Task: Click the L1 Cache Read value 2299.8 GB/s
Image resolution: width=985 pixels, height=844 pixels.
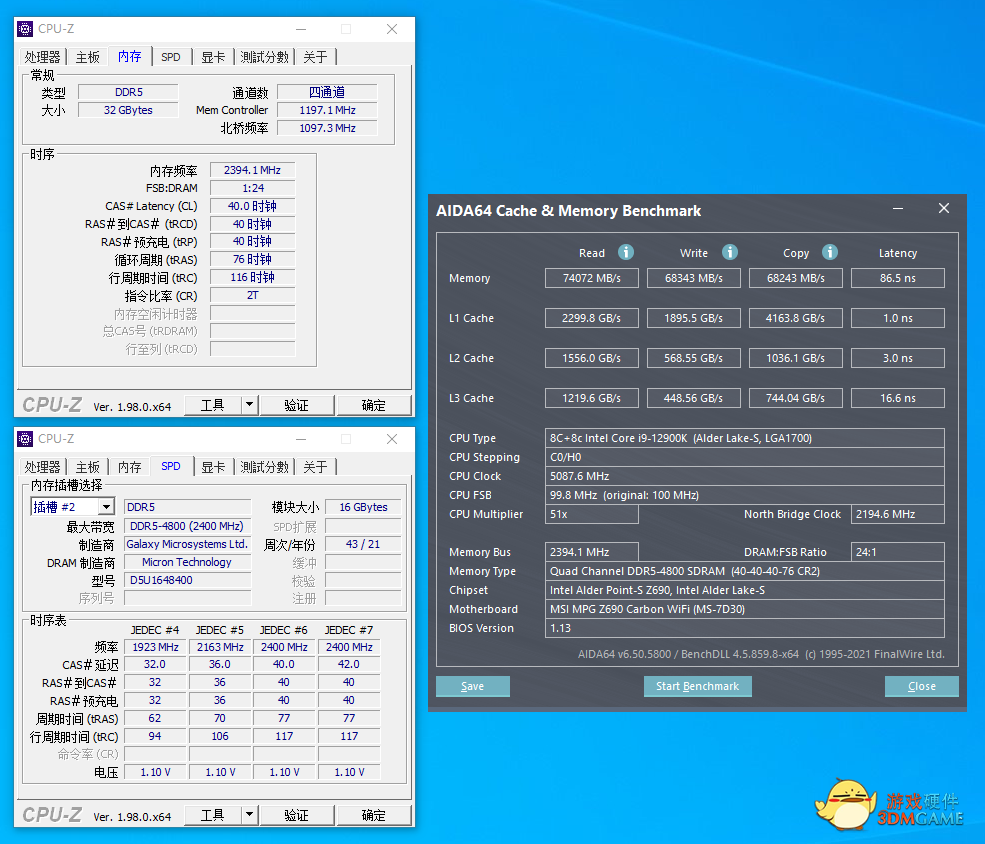Action: [592, 318]
